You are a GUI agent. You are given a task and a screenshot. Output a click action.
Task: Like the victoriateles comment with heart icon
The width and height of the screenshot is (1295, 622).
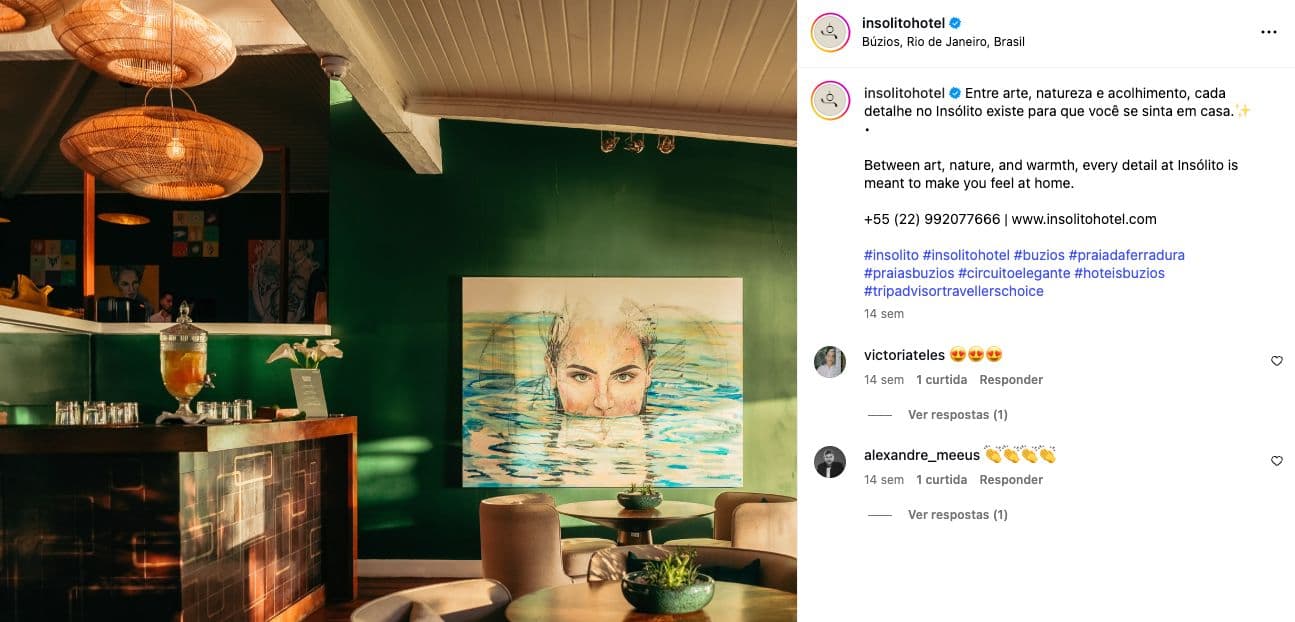[x=1276, y=361]
